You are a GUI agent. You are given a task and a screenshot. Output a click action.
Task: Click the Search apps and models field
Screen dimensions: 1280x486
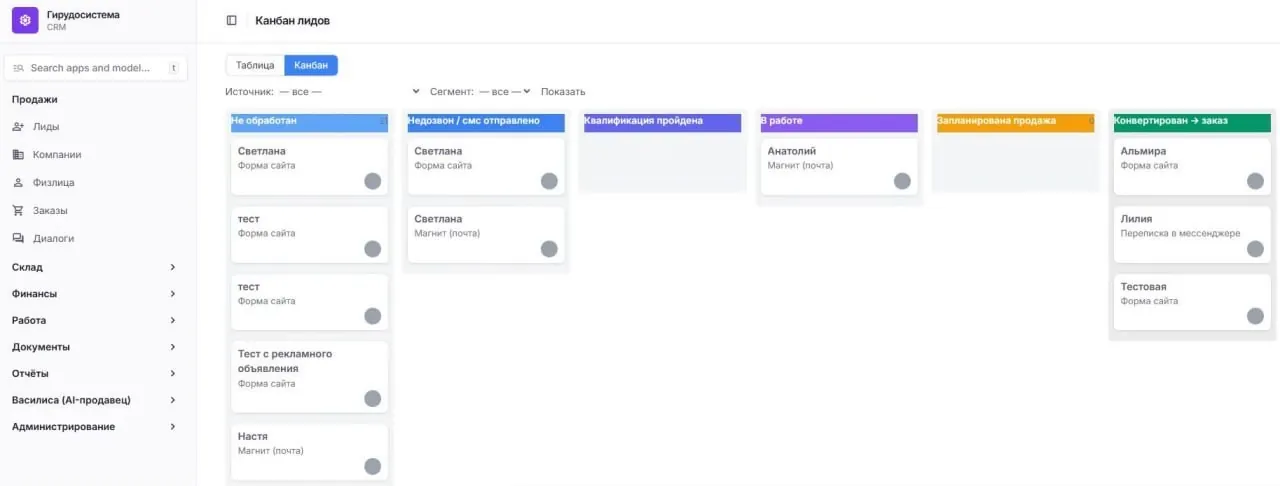[96, 68]
